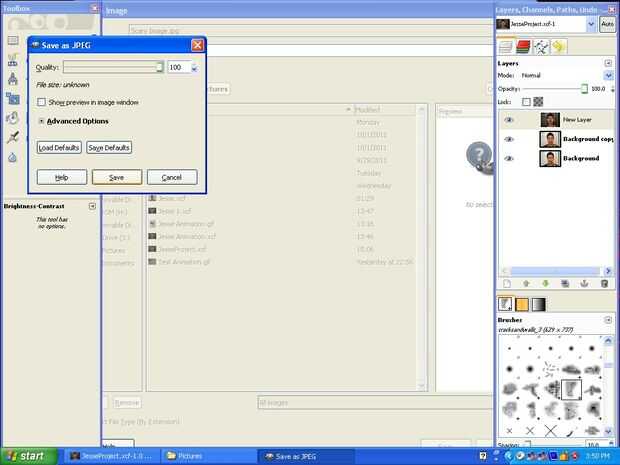Select the Rectangle Select tool in Toolbox
The height and width of the screenshot is (465, 620).
13,40
